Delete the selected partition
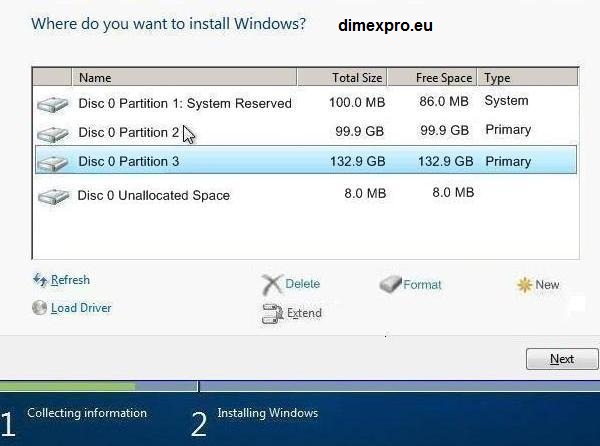 302,284
